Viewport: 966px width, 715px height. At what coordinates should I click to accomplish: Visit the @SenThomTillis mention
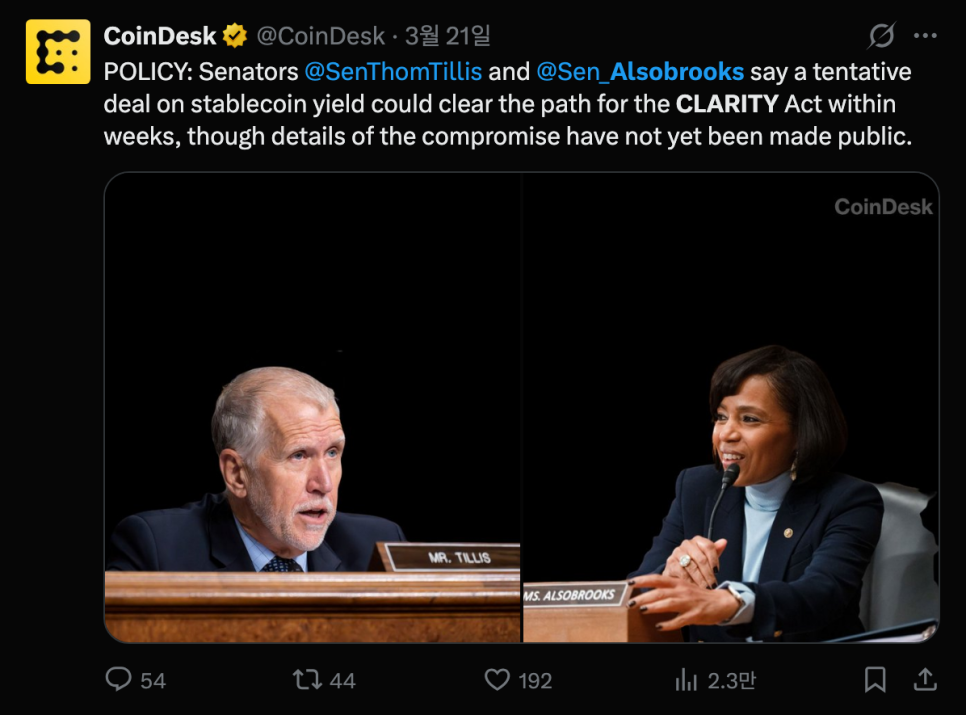tap(393, 72)
